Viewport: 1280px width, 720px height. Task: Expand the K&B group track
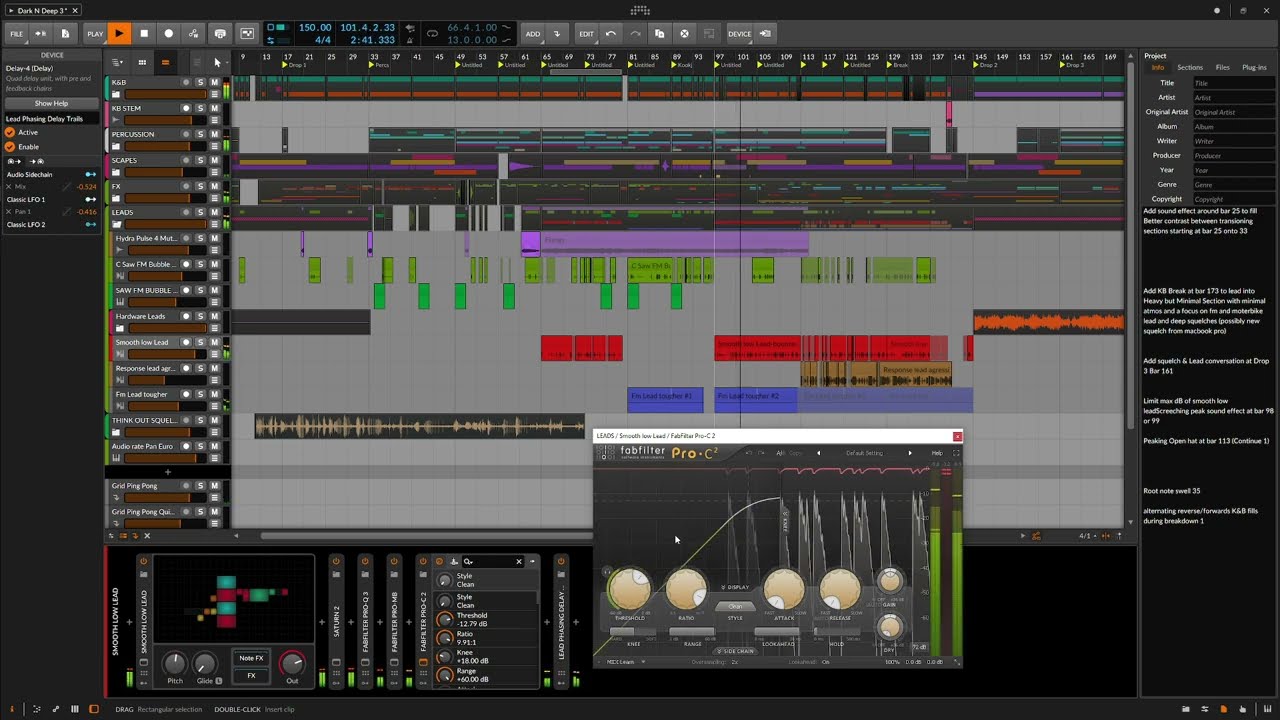pos(115,94)
